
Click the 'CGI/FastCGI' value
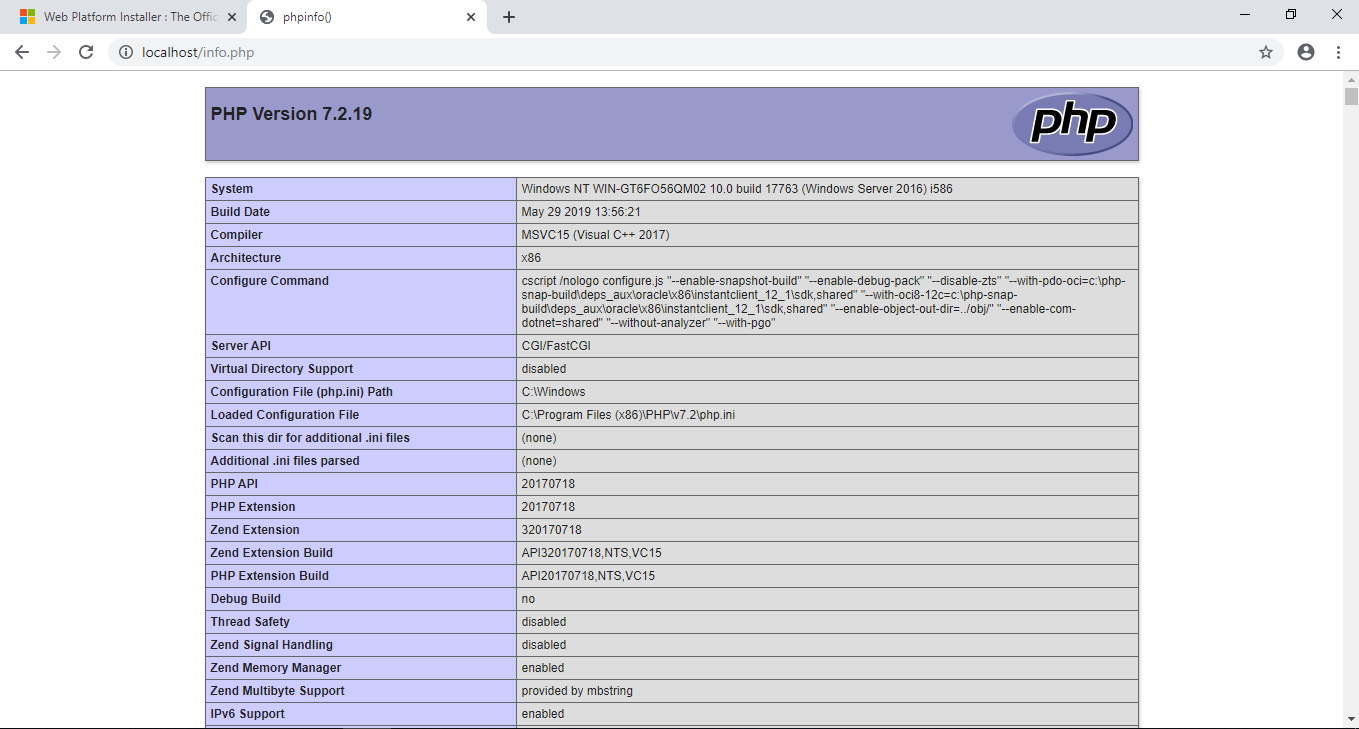[x=556, y=346]
